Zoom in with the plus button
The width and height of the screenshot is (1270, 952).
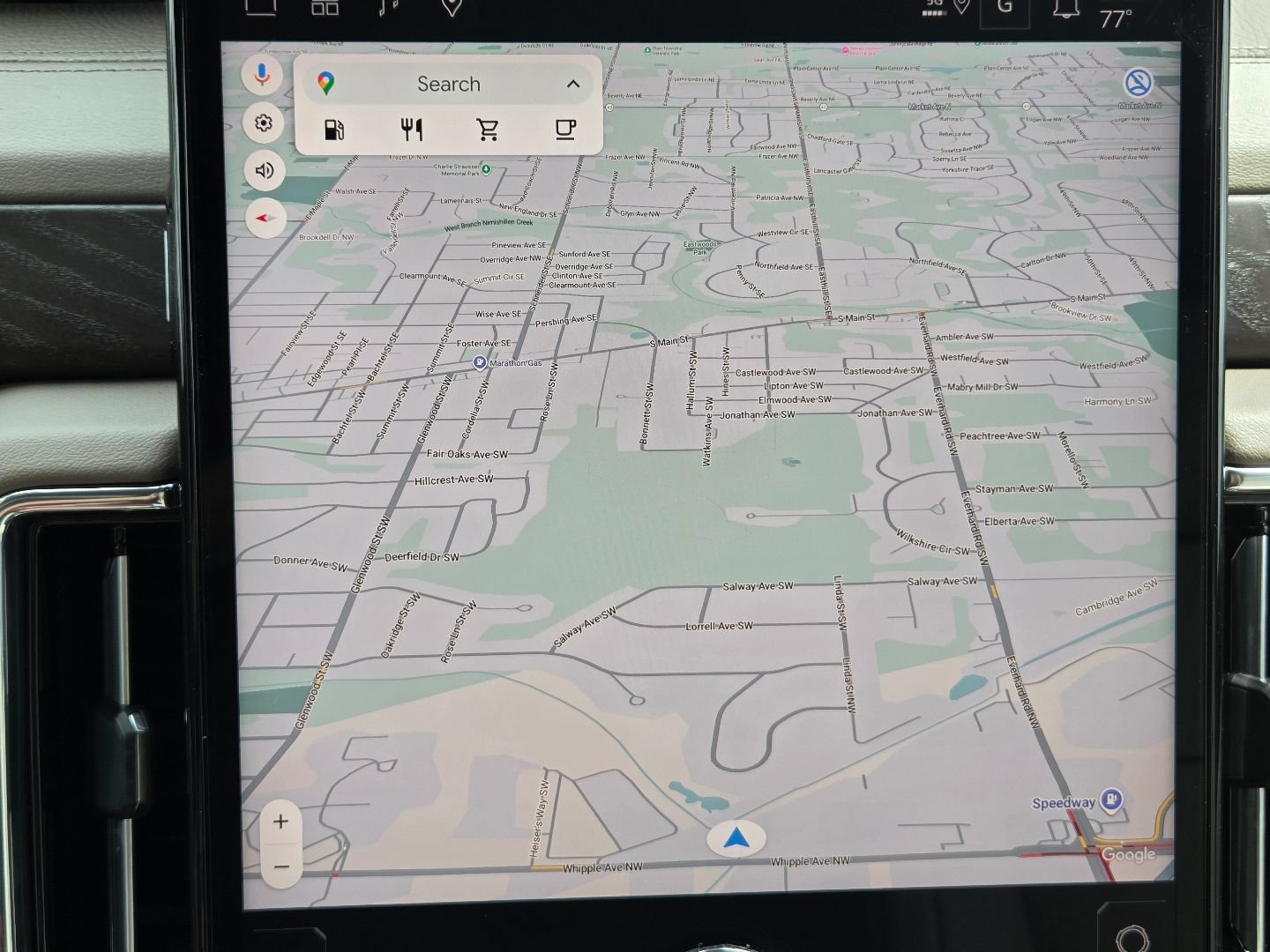(x=280, y=822)
